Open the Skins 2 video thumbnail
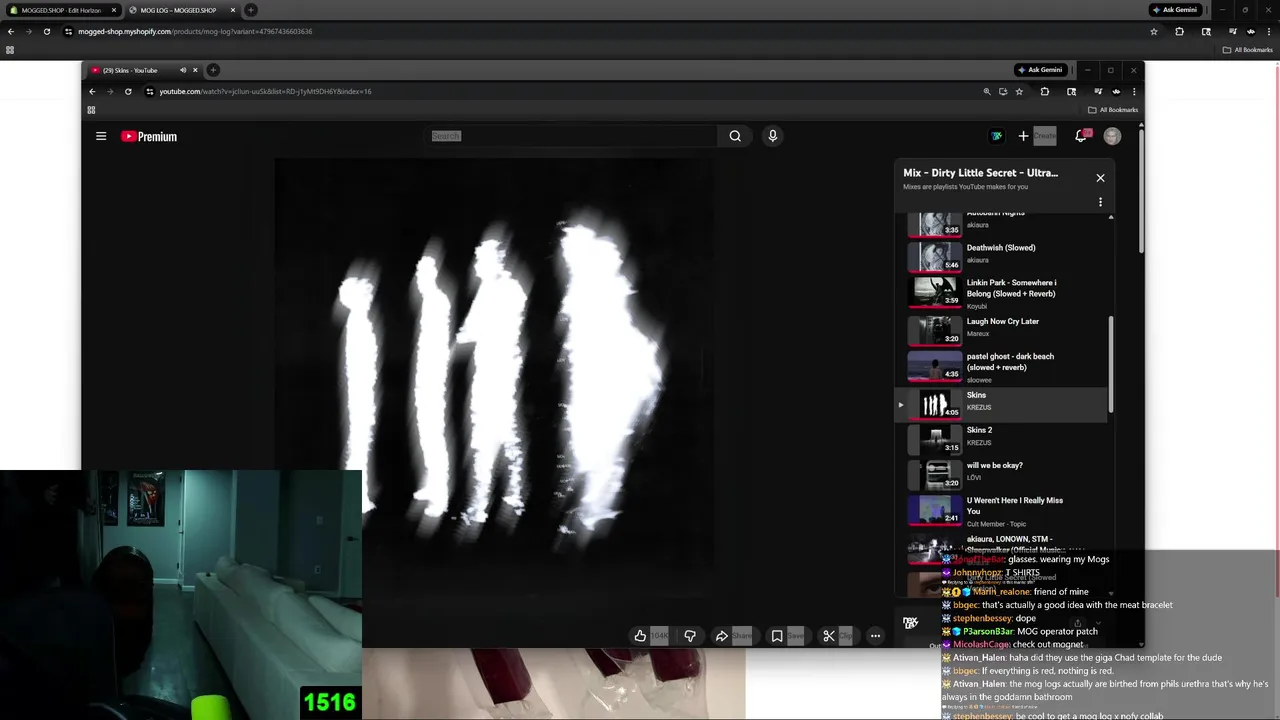The width and height of the screenshot is (1280, 720). 934,438
